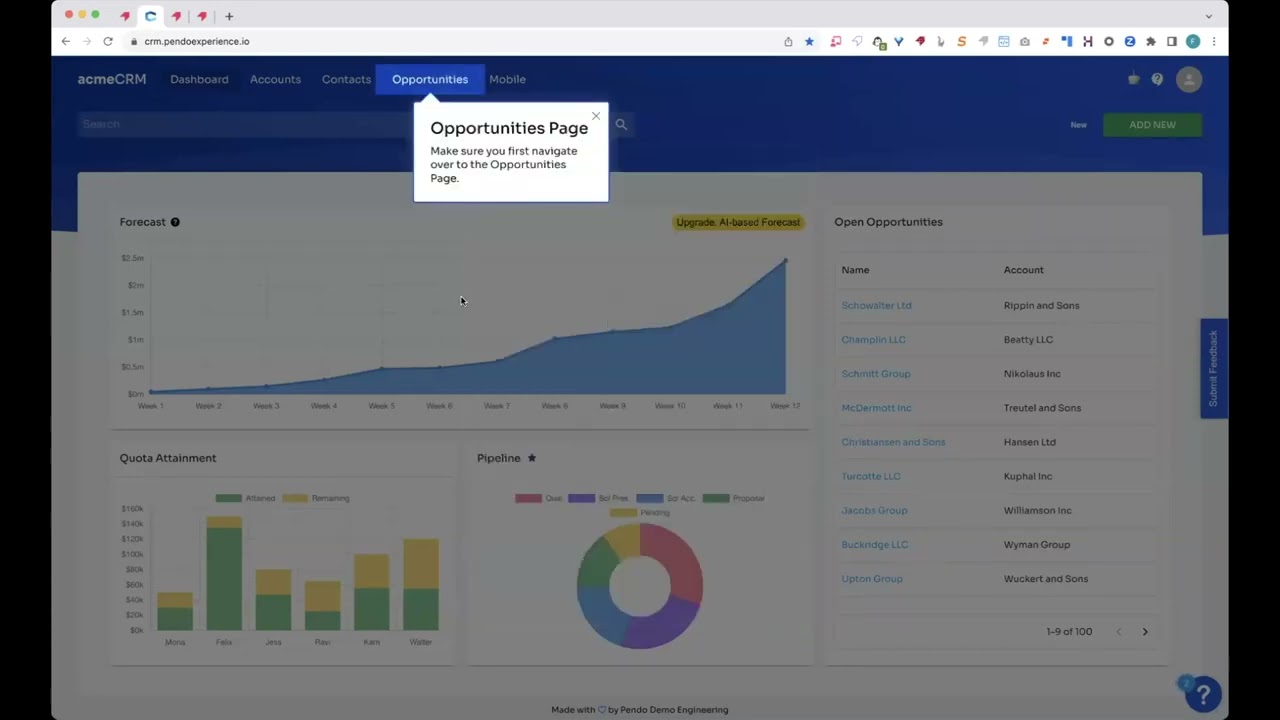This screenshot has height=720, width=1280.
Task: Click the green ADD NEW button
Action: [1152, 125]
